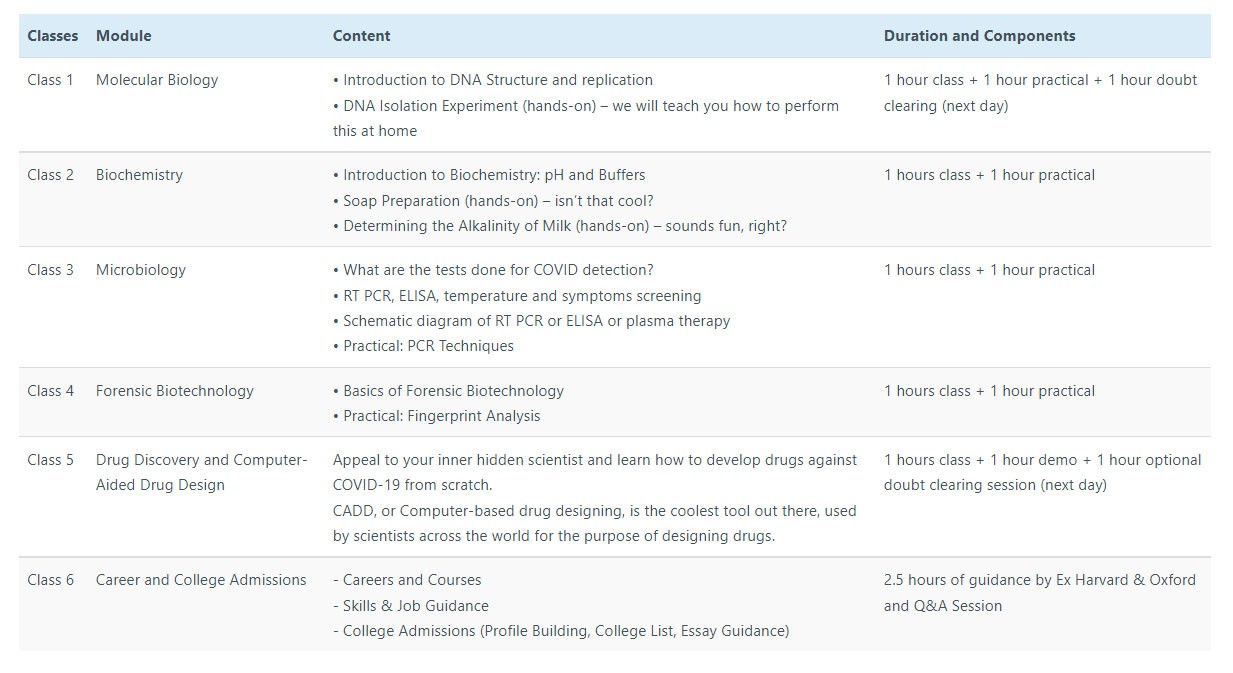Click the Duration and Components header
The width and height of the screenshot is (1233, 673).
click(x=979, y=36)
